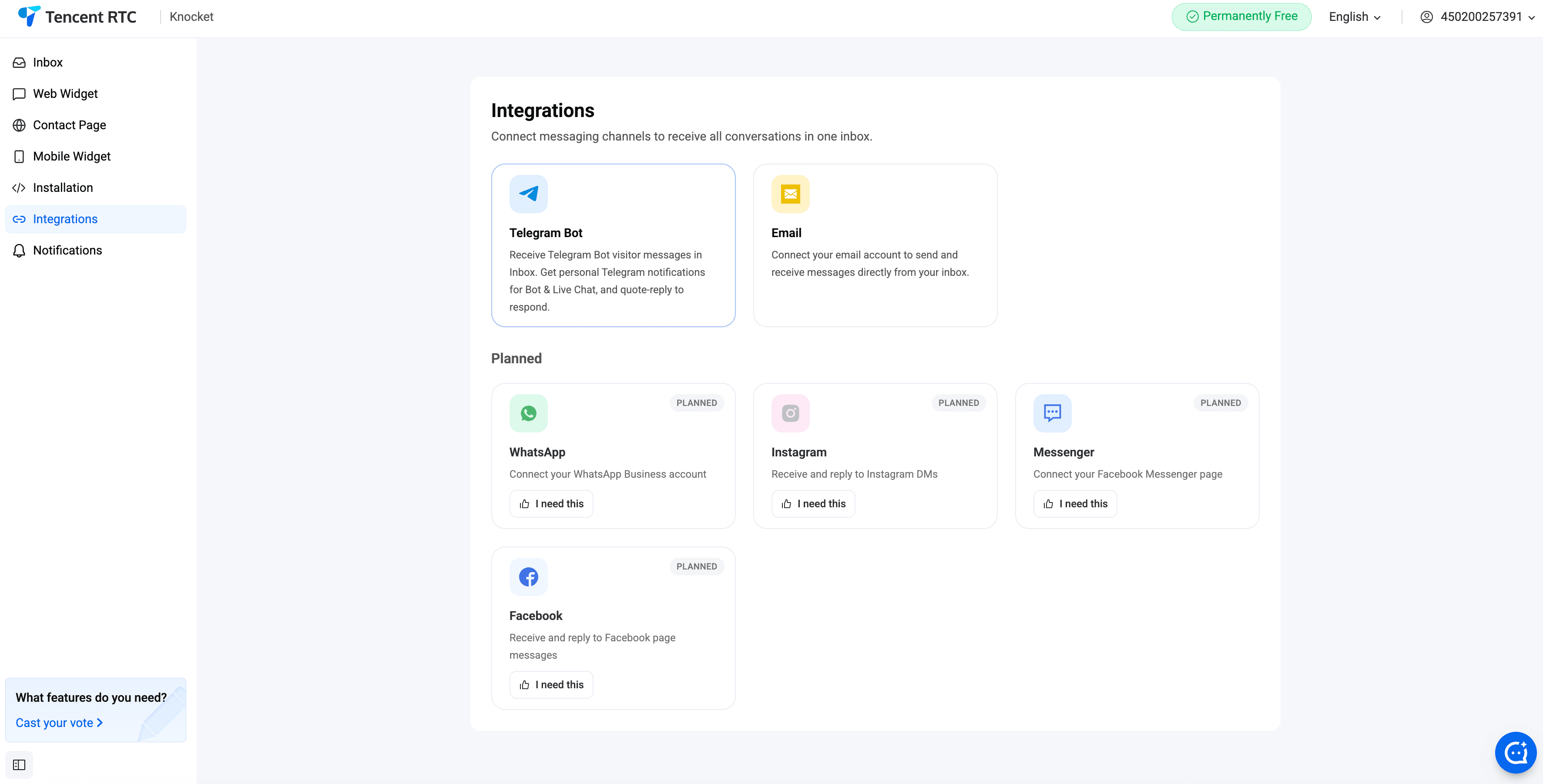This screenshot has width=1543, height=784.
Task: Click the yellow Email envelope icon
Action: click(790, 194)
